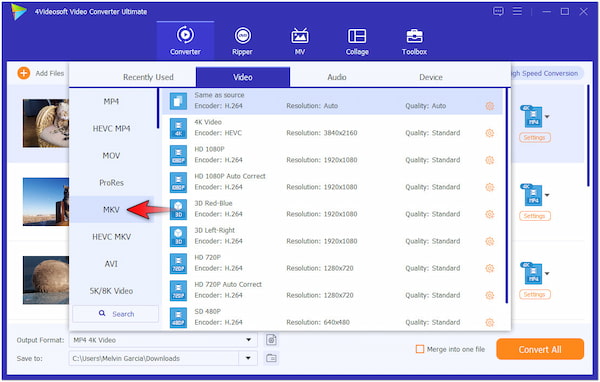This screenshot has width=600, height=382.
Task: Click the orange Add Files plus icon
Action: click(24, 73)
